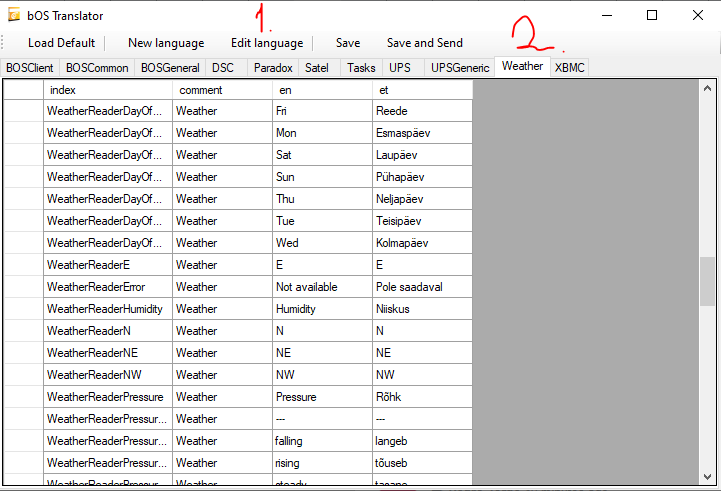Click the Save button
The image size is (721, 491).
point(348,43)
